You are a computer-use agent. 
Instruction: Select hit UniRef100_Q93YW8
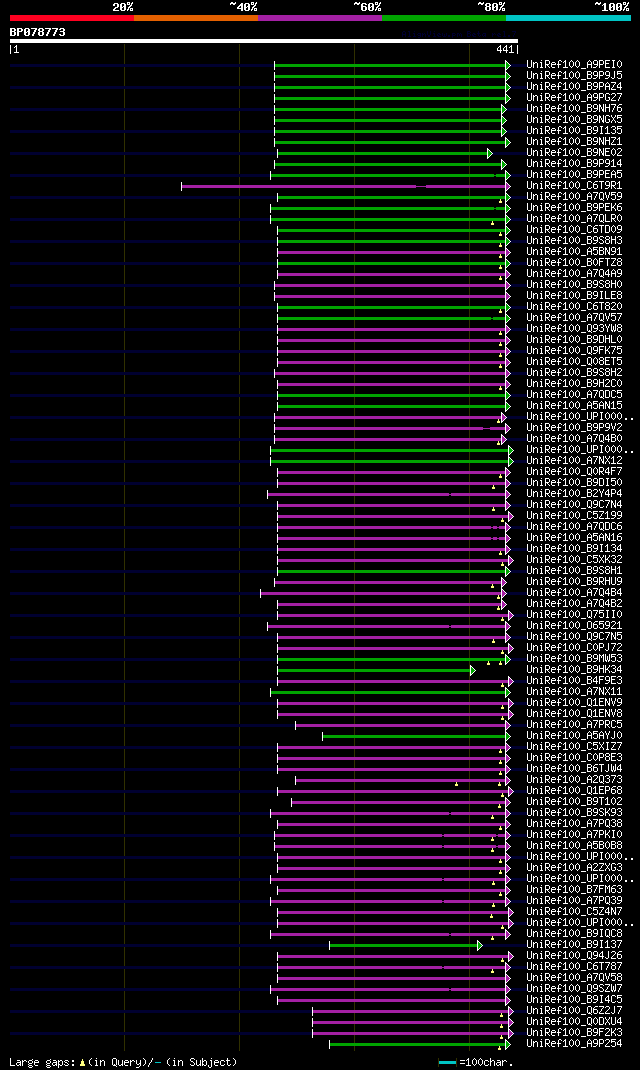tap(574, 329)
